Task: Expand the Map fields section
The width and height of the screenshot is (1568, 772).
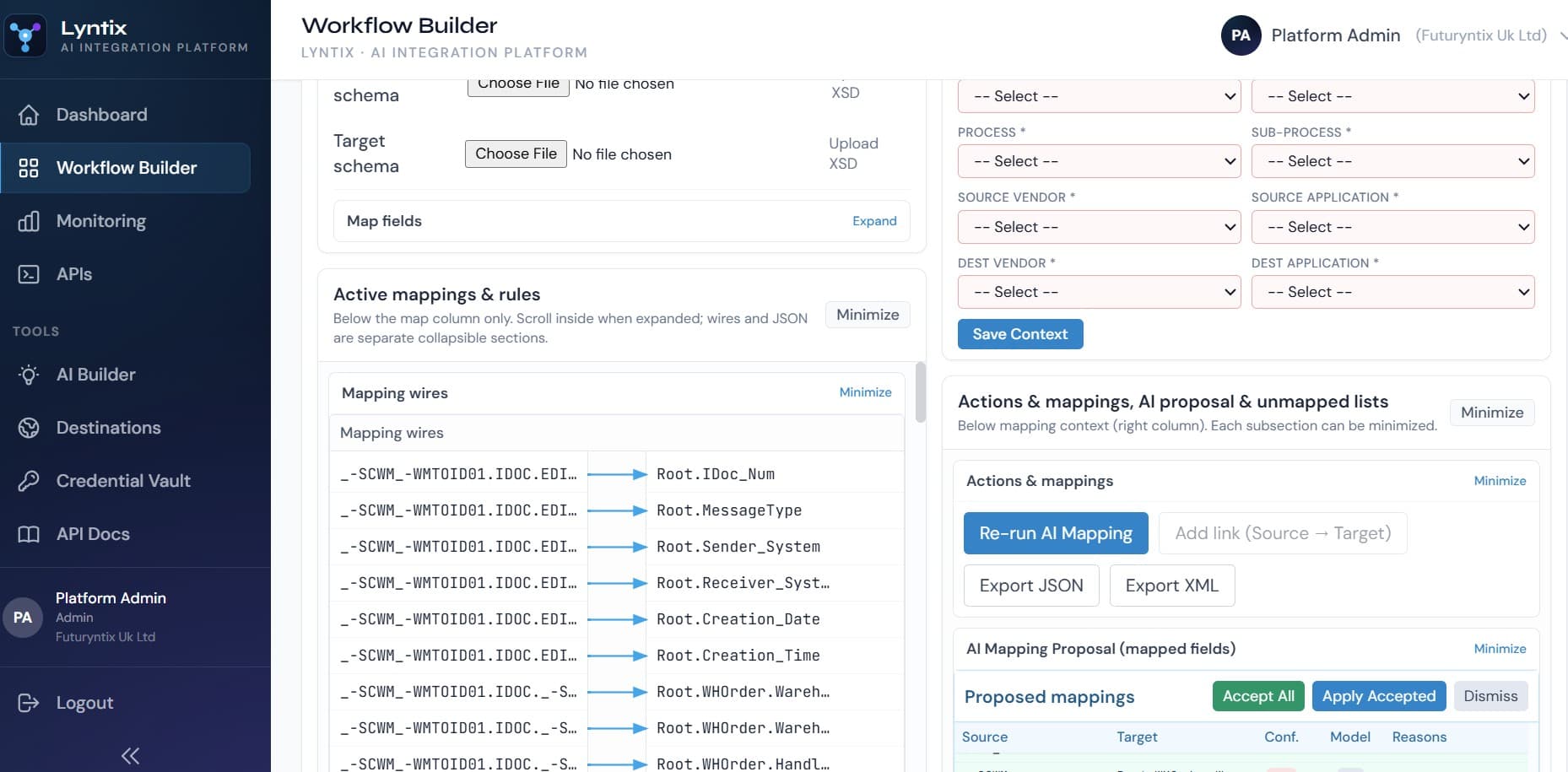Action: point(874,221)
